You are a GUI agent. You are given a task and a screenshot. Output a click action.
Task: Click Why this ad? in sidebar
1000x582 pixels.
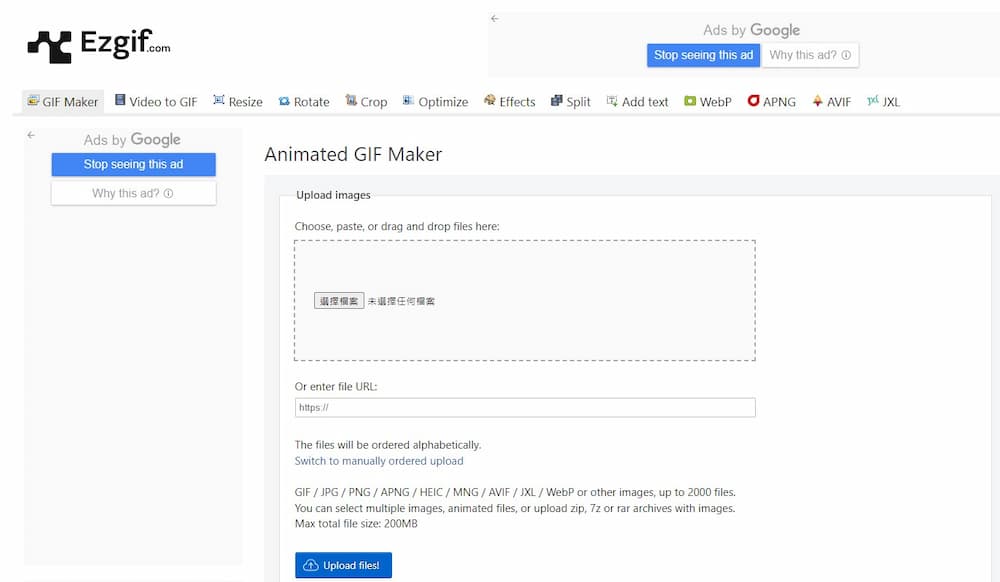point(133,193)
